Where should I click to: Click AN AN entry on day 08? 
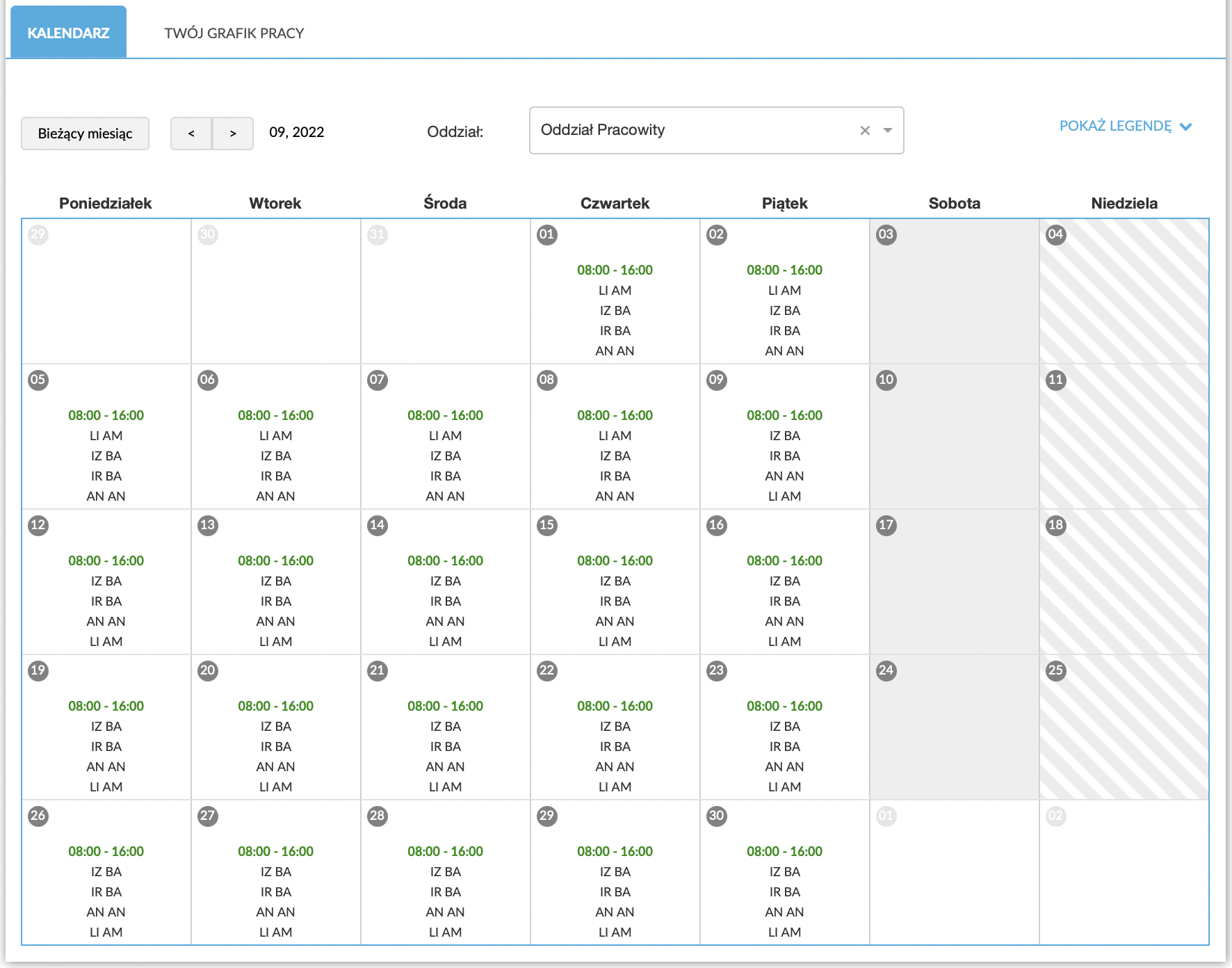click(615, 496)
